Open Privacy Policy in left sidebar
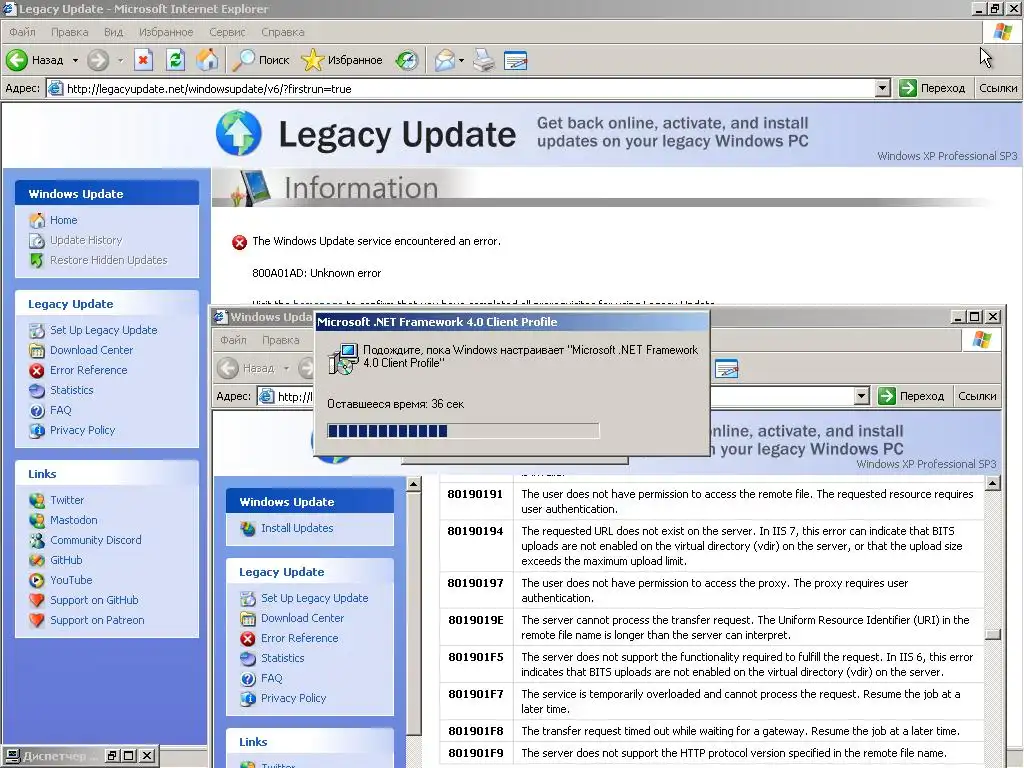Screen dimensions: 1024x768 (82, 430)
